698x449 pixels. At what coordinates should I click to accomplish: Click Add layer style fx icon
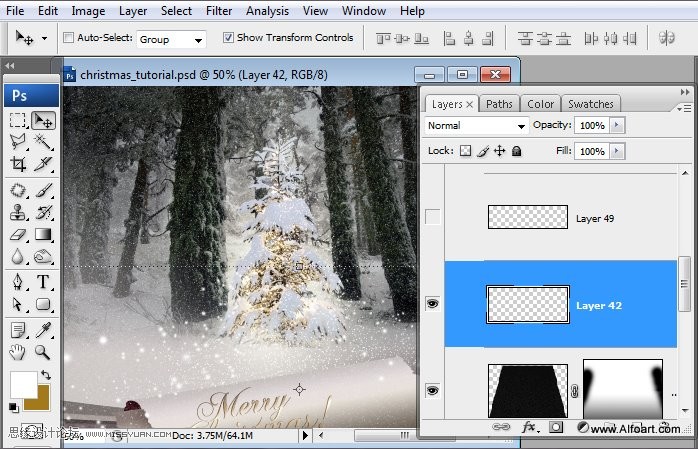[x=530, y=427]
